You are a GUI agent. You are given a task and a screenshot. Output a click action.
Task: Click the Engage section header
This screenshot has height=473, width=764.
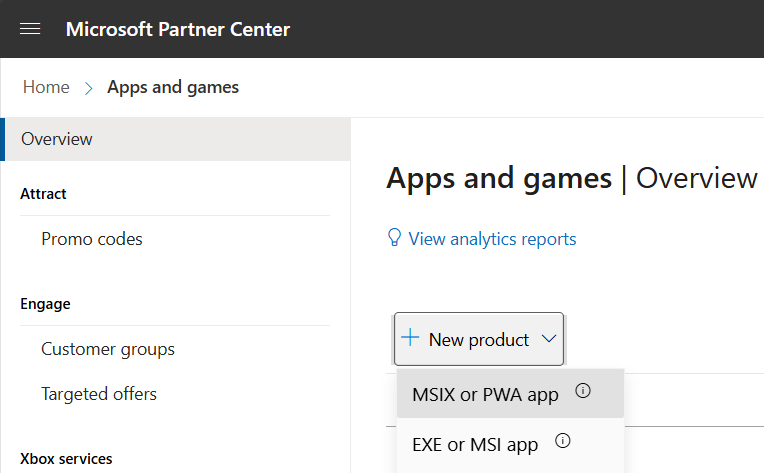pos(45,304)
